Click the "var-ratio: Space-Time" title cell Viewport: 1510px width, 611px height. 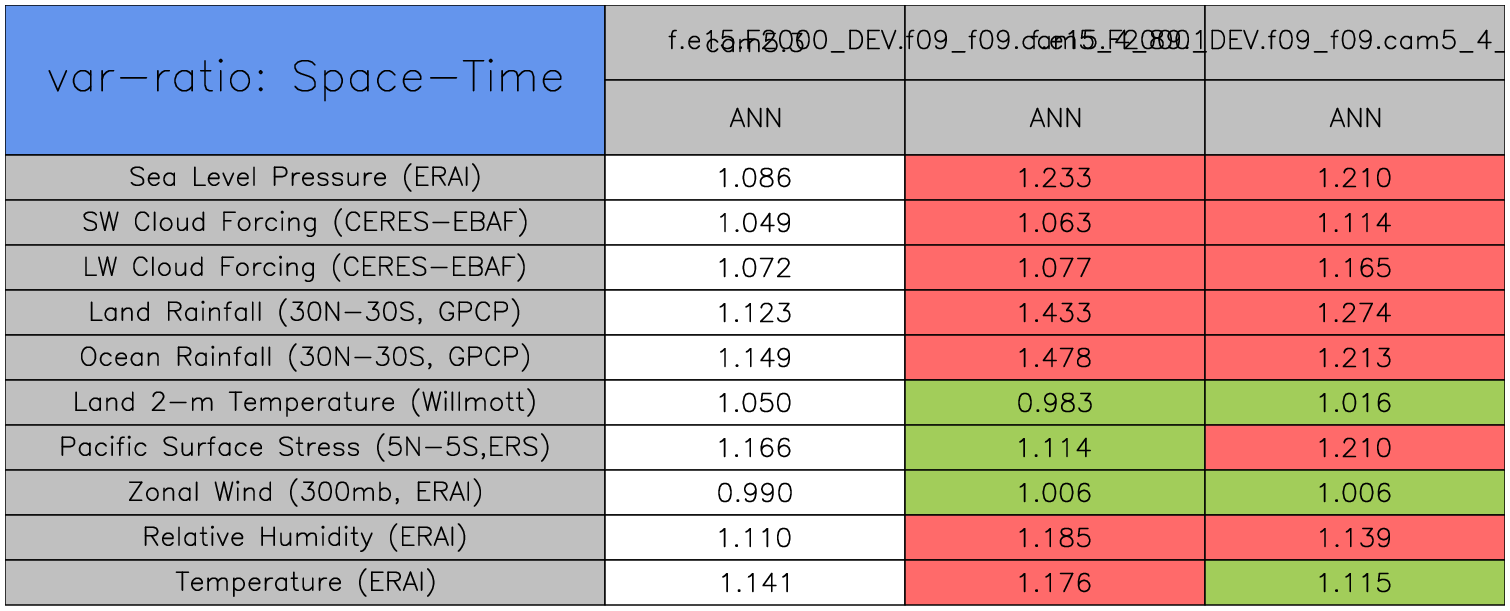(x=305, y=80)
